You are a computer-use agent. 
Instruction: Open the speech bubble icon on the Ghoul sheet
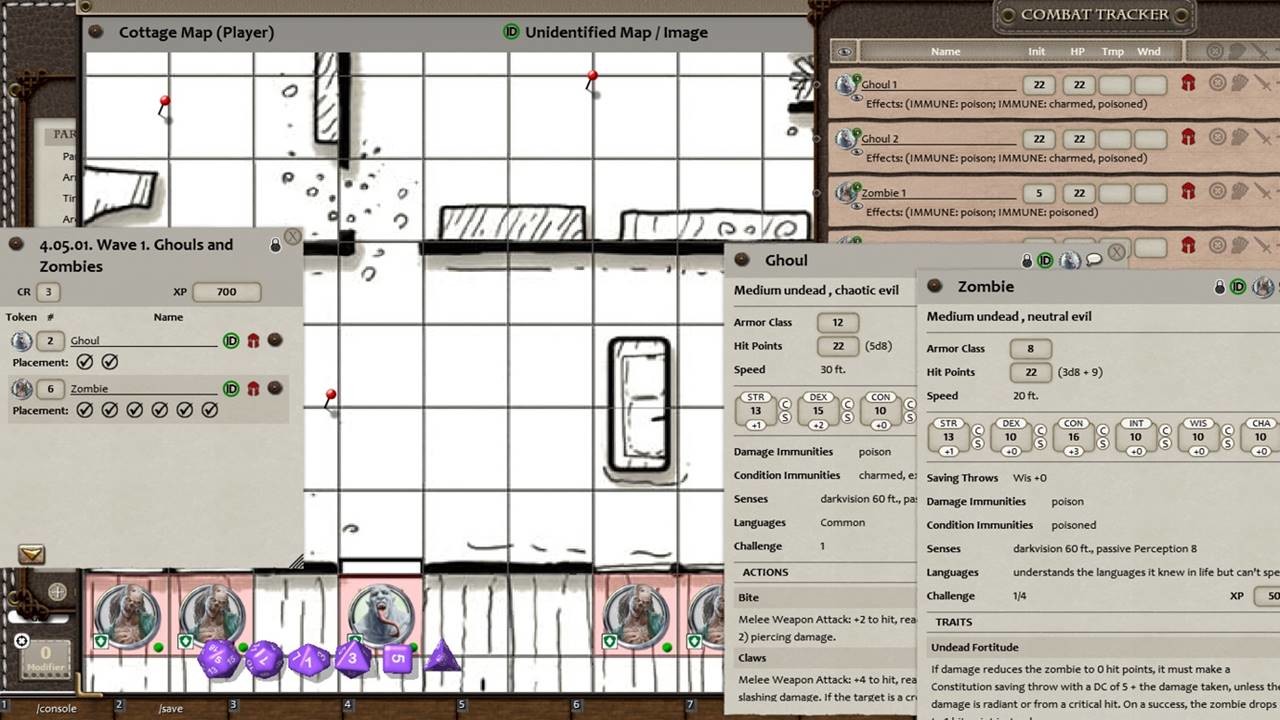[1095, 260]
